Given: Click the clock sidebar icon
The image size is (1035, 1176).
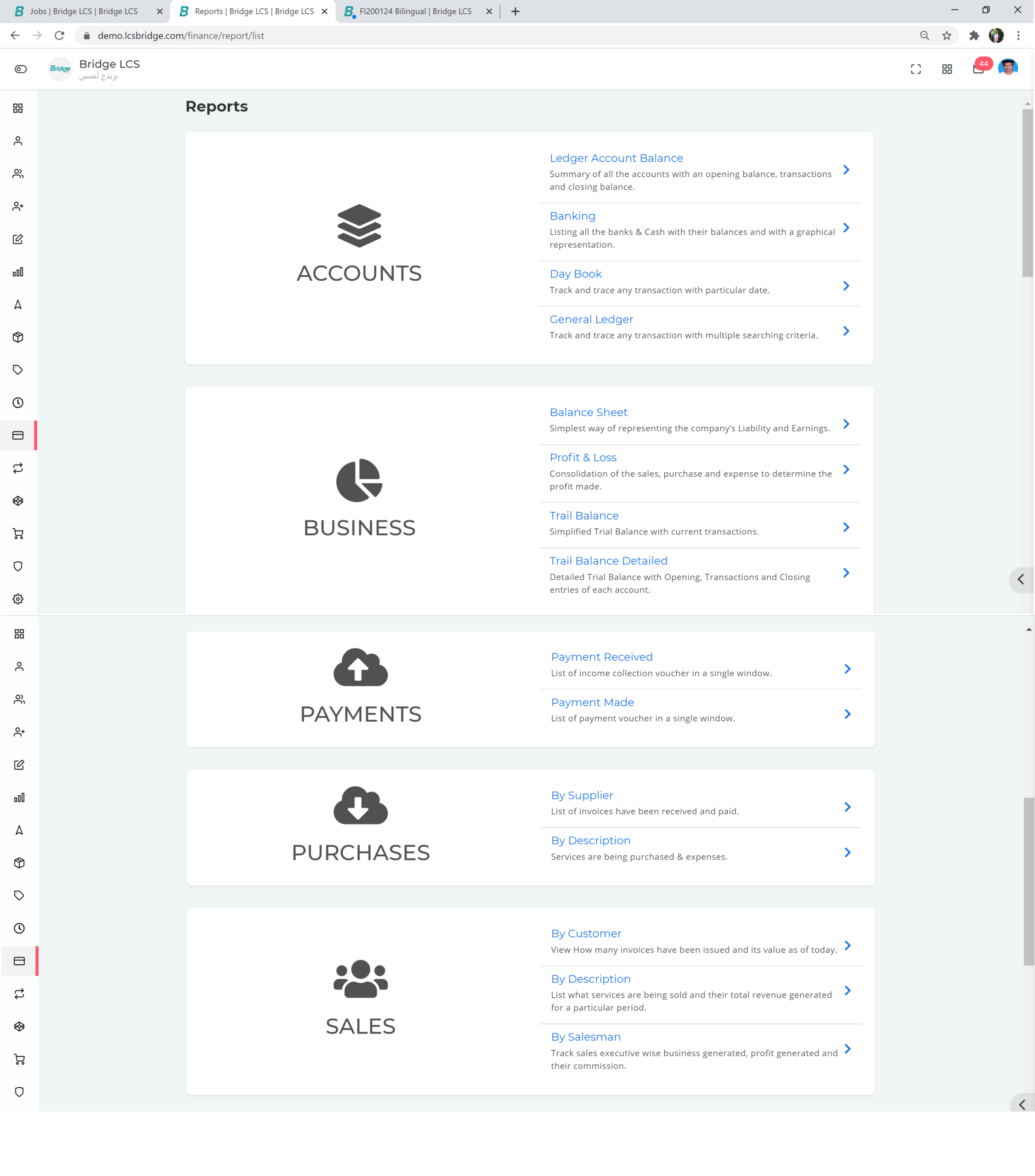Looking at the screenshot, I should pos(18,403).
